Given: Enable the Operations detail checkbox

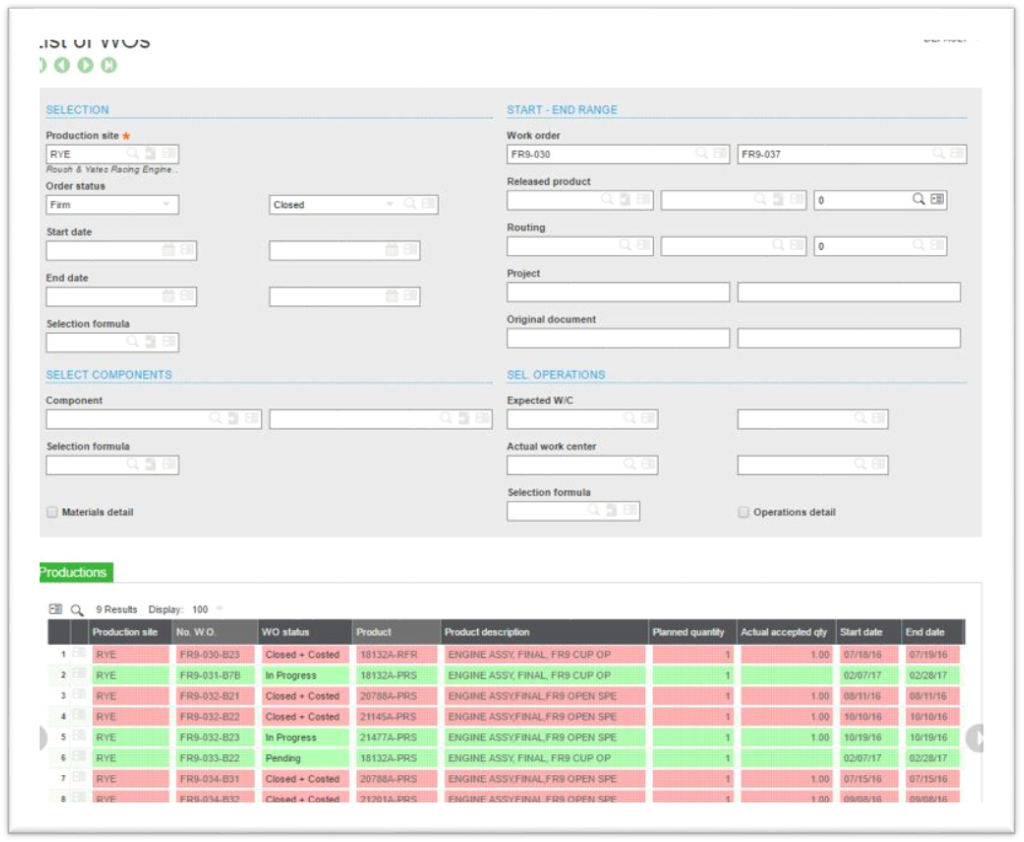Looking at the screenshot, I should [743, 512].
